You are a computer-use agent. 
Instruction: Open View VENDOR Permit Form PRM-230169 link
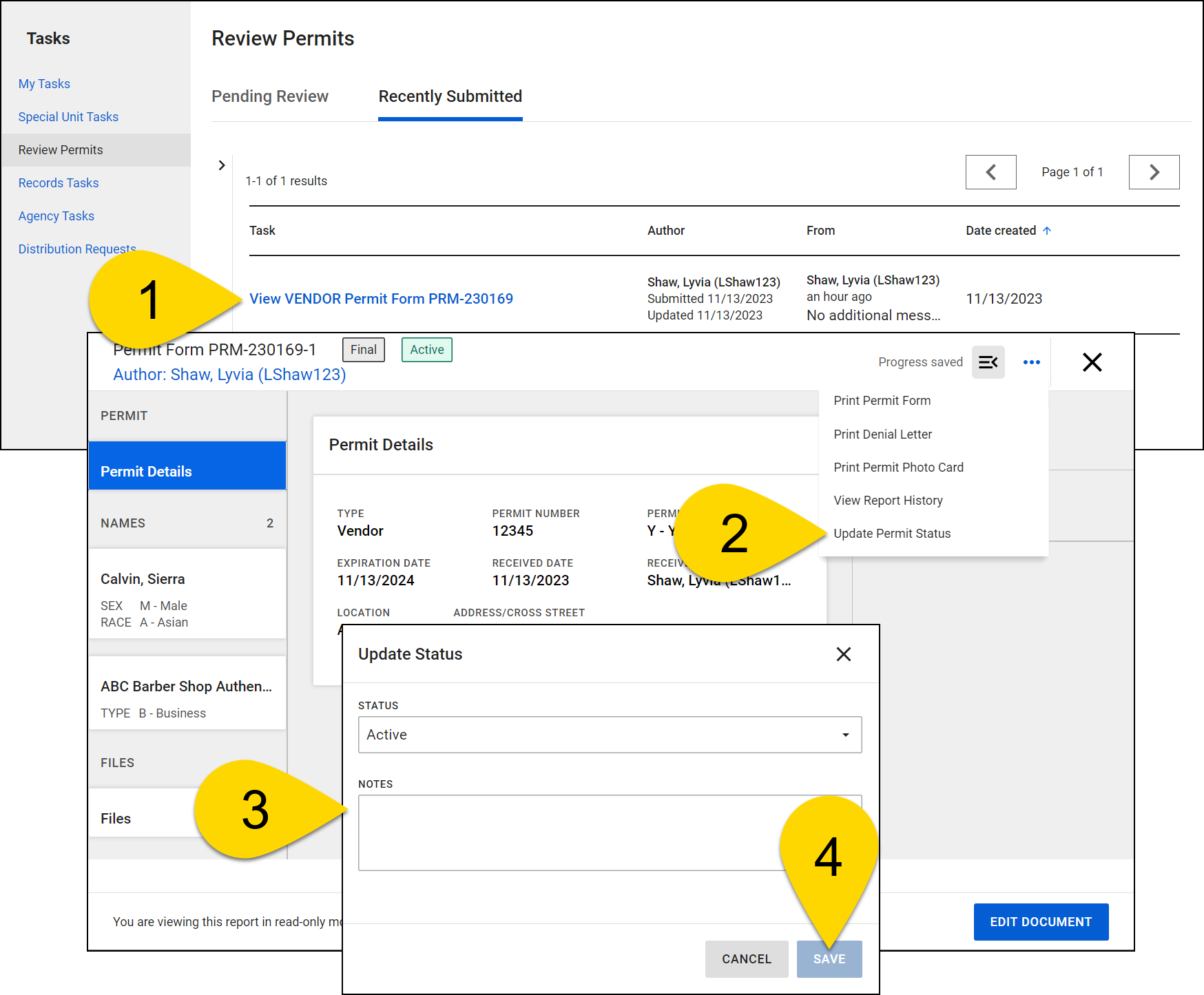click(381, 299)
